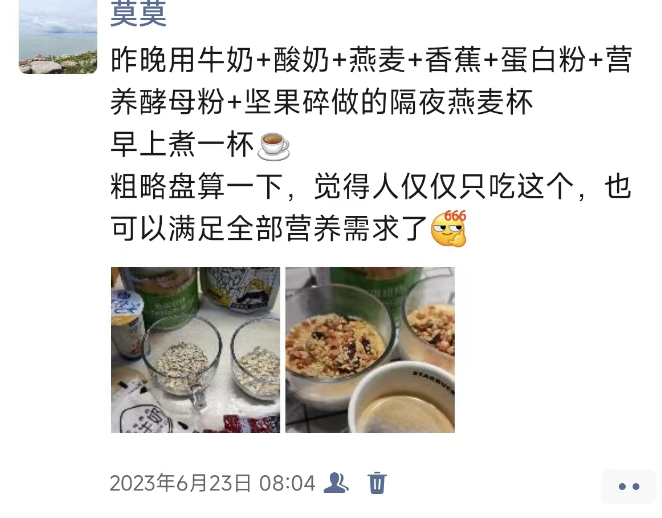Tap the yogurt cup in the left photo
This screenshot has height=518, width=662.
(x=126, y=323)
